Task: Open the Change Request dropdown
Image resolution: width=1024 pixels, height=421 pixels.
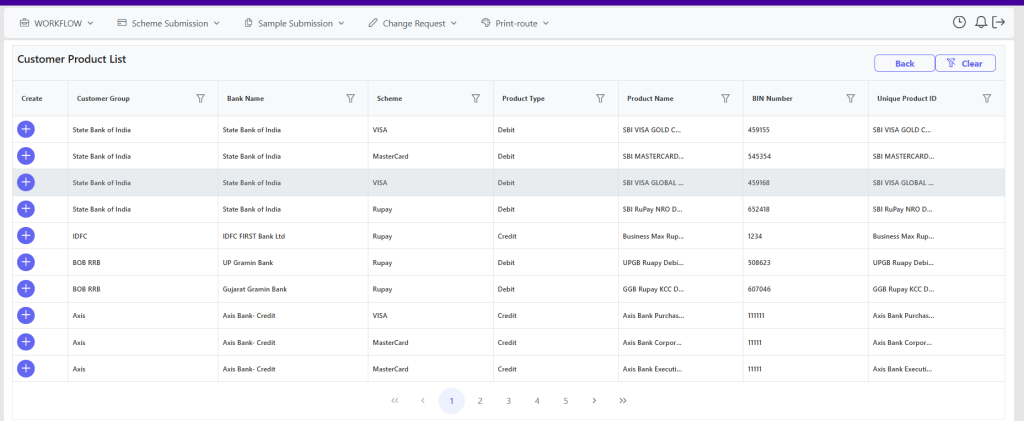Action: pos(412,22)
